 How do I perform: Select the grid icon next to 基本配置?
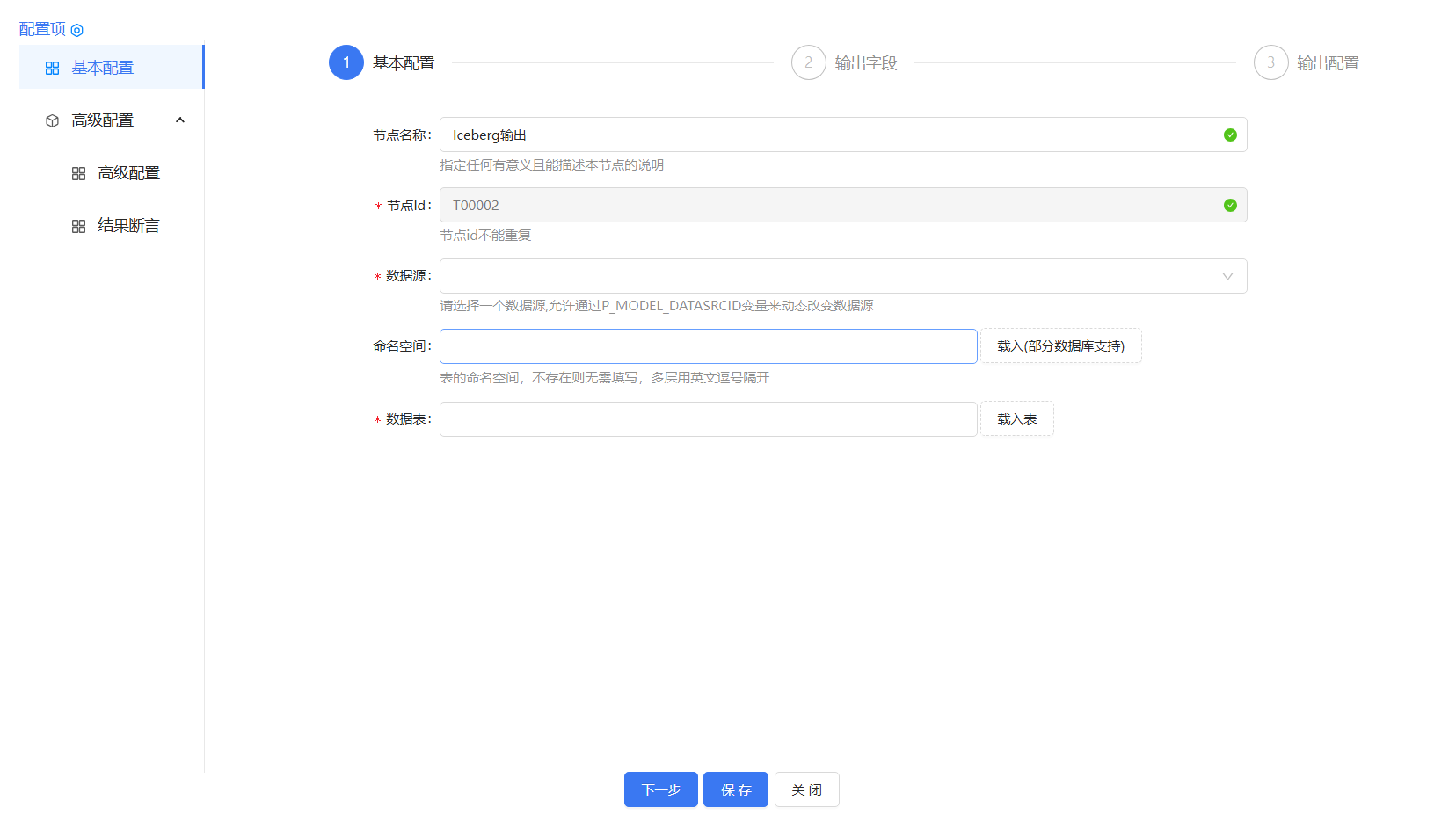tap(52, 67)
